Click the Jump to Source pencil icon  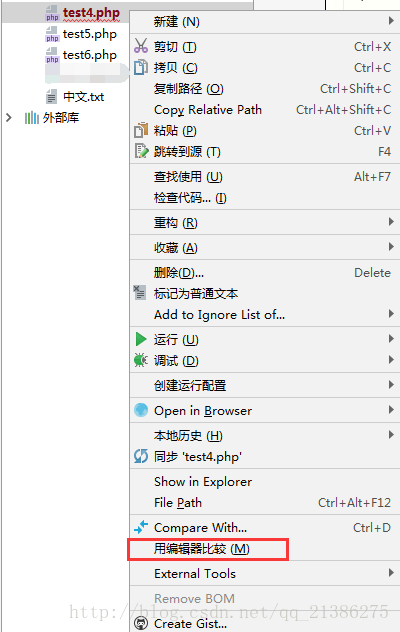pos(141,151)
